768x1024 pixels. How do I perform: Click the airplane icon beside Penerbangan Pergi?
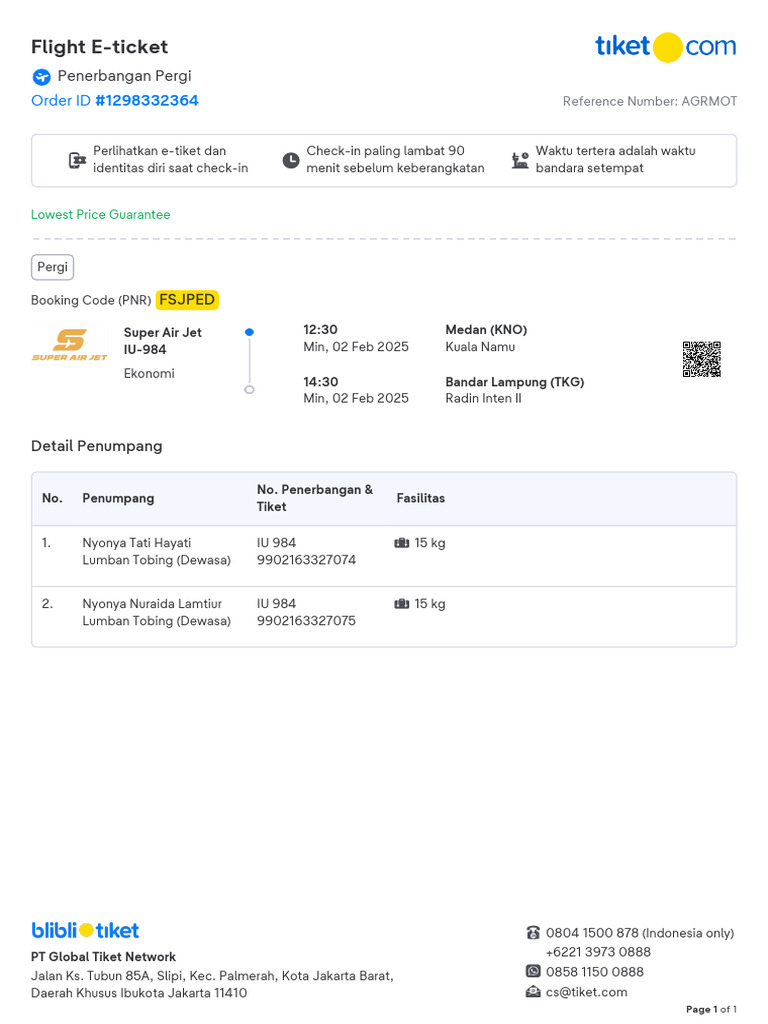tap(41, 77)
